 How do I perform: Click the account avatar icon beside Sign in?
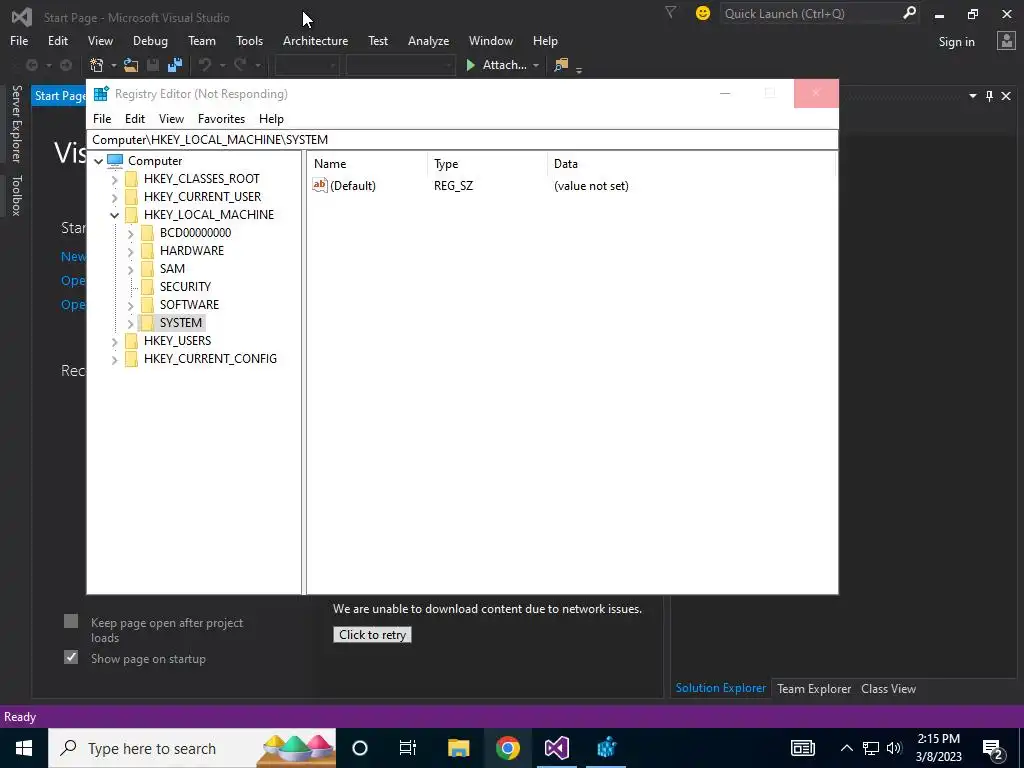point(1006,40)
